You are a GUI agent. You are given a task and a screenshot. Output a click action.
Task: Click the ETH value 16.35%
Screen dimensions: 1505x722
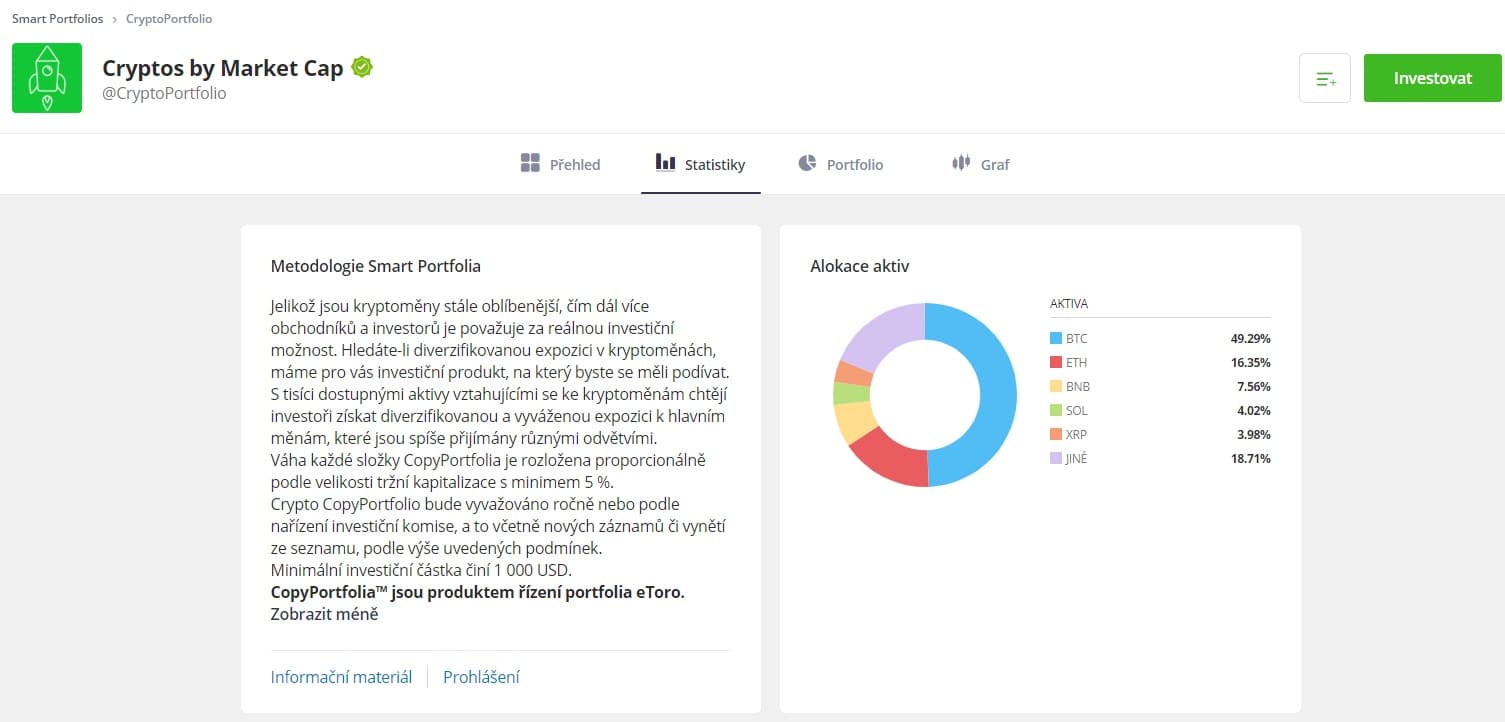pos(1250,363)
